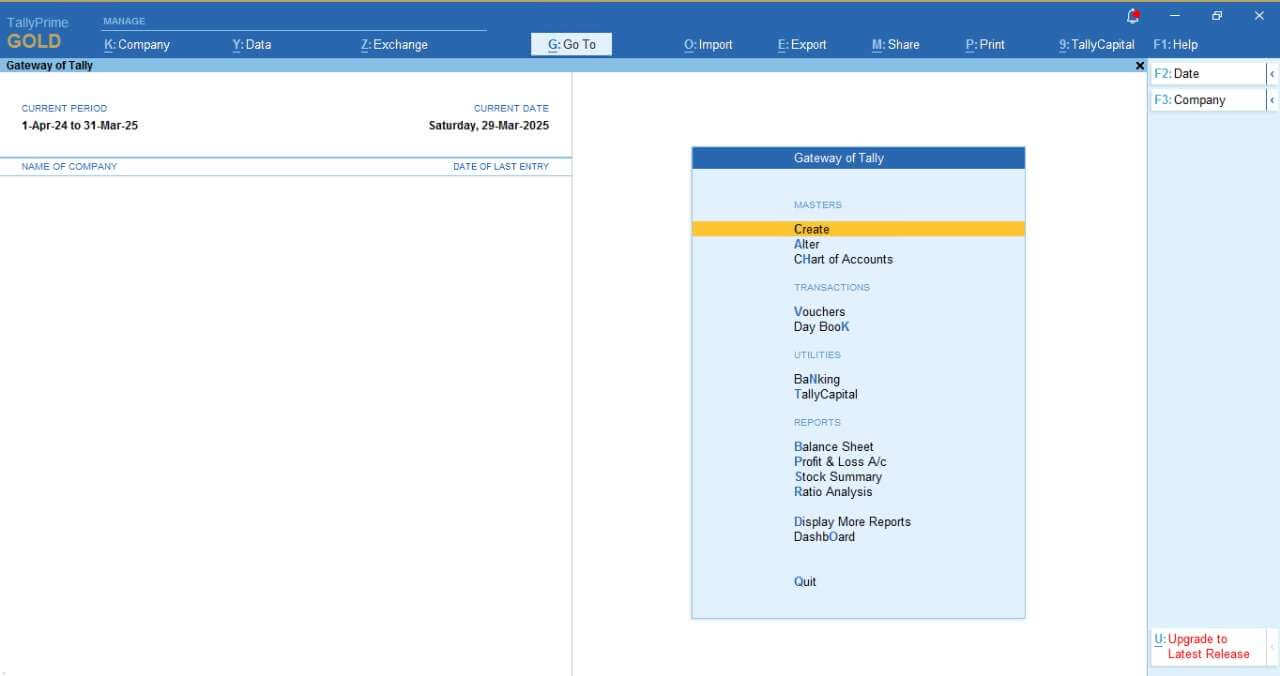Open the Balance Sheet report
This screenshot has height=676, width=1280.
click(x=834, y=447)
